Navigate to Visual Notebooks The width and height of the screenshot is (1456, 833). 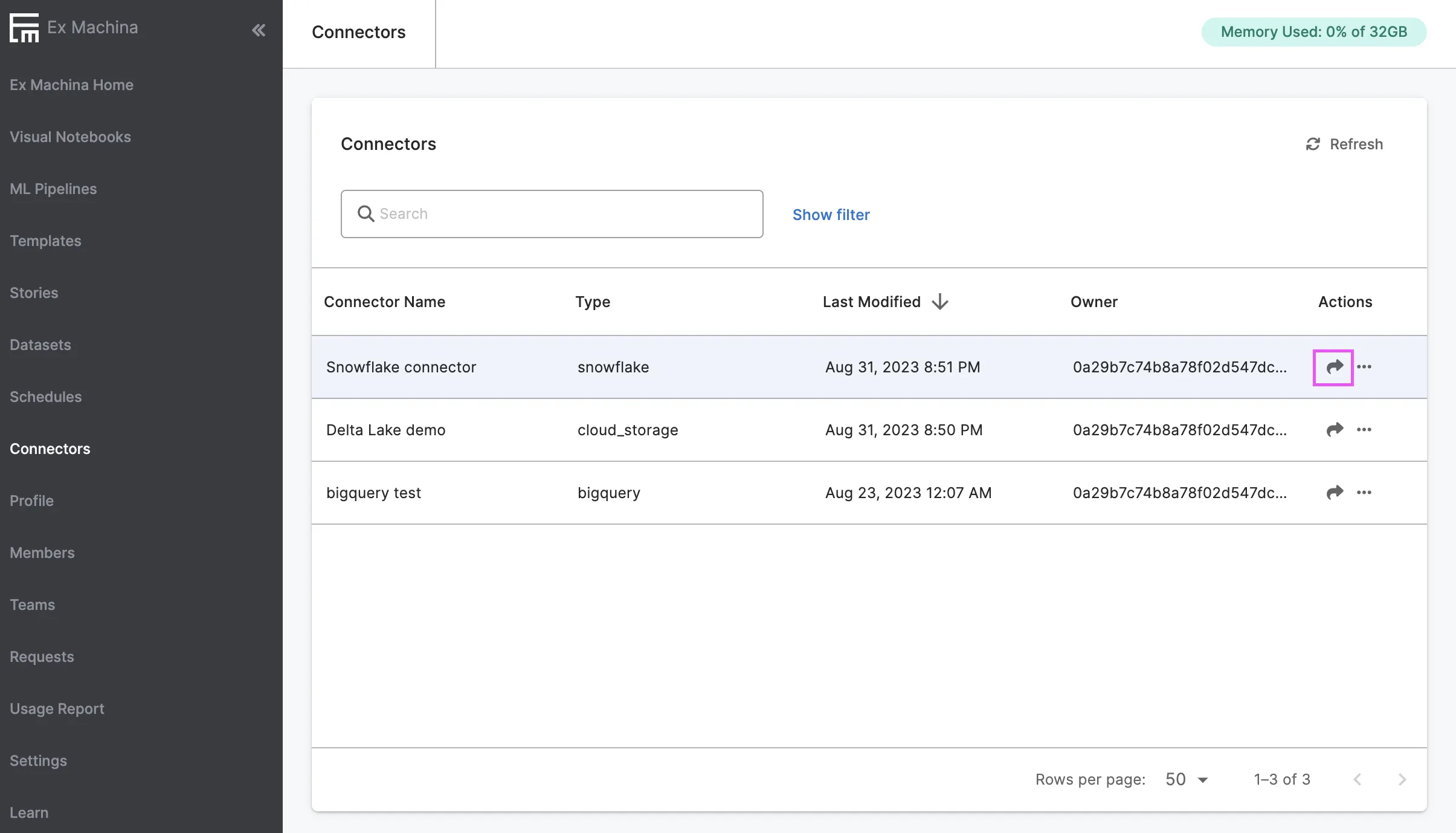(x=70, y=137)
